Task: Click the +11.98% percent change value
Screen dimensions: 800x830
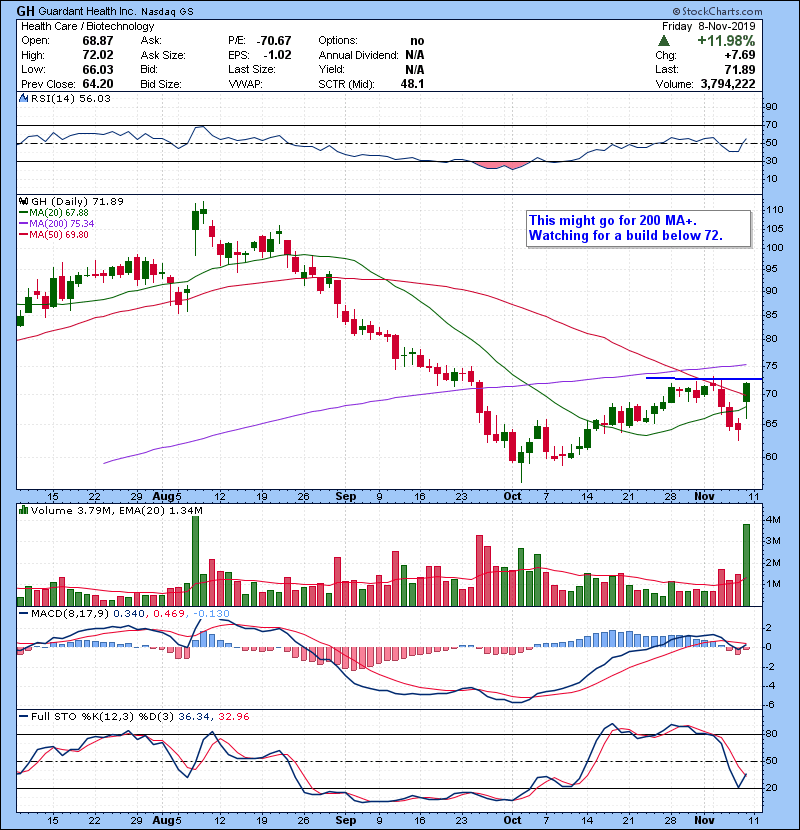Action: coord(727,40)
